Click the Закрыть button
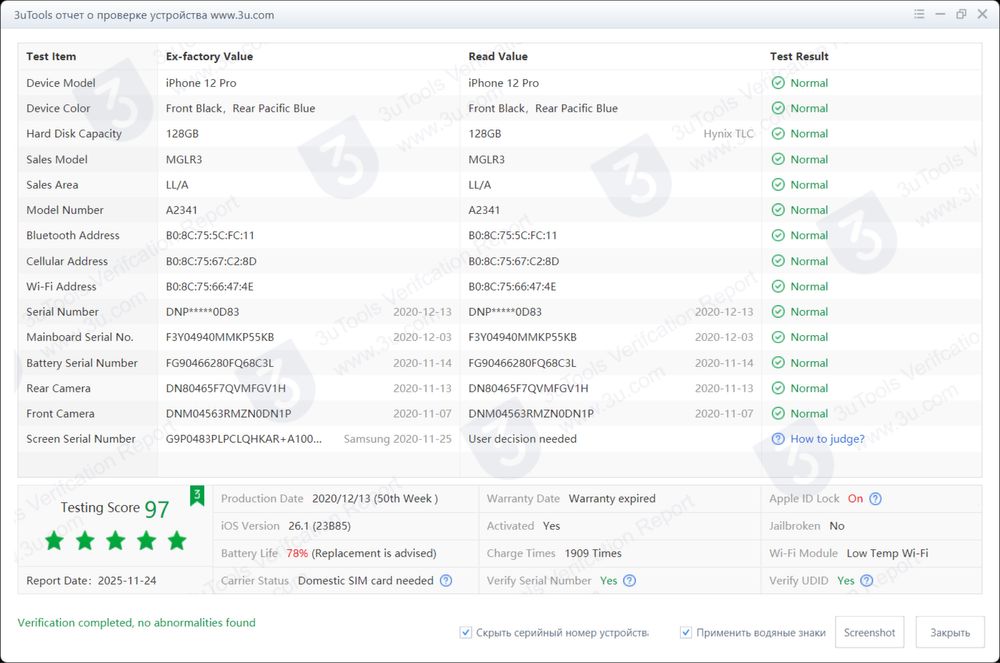Viewport: 1000px width, 663px height. coord(950,632)
